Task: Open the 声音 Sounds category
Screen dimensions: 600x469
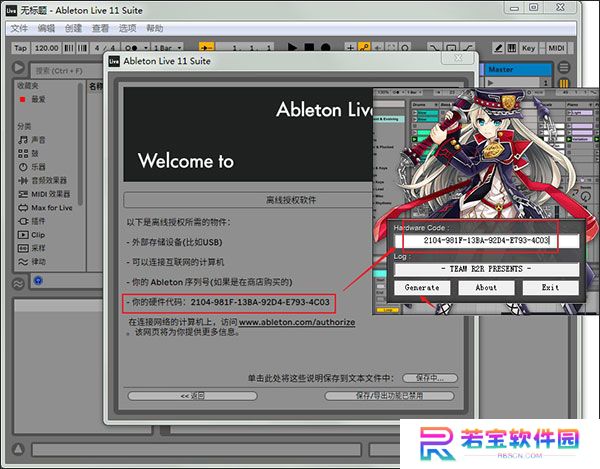Action: pyautogui.click(x=32, y=140)
